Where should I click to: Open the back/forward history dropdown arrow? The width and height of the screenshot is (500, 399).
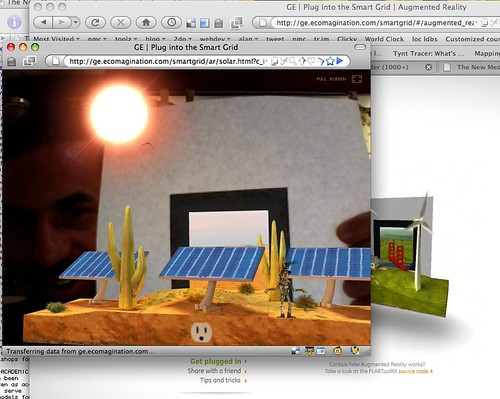[x=76, y=22]
